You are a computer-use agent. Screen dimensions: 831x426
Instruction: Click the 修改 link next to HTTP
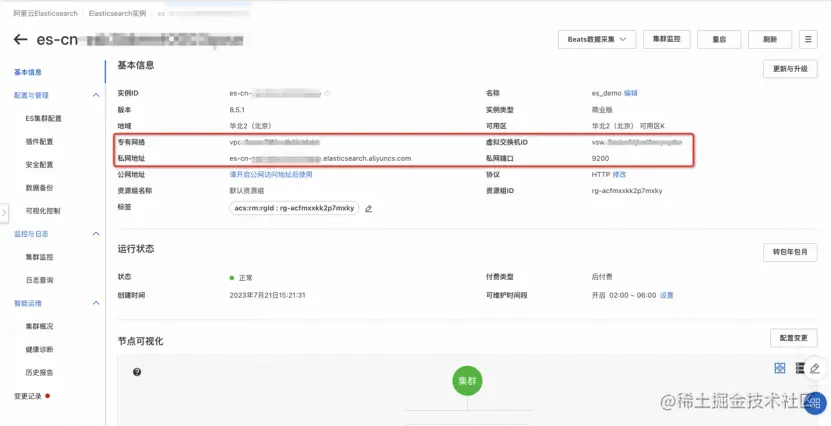(x=620, y=174)
